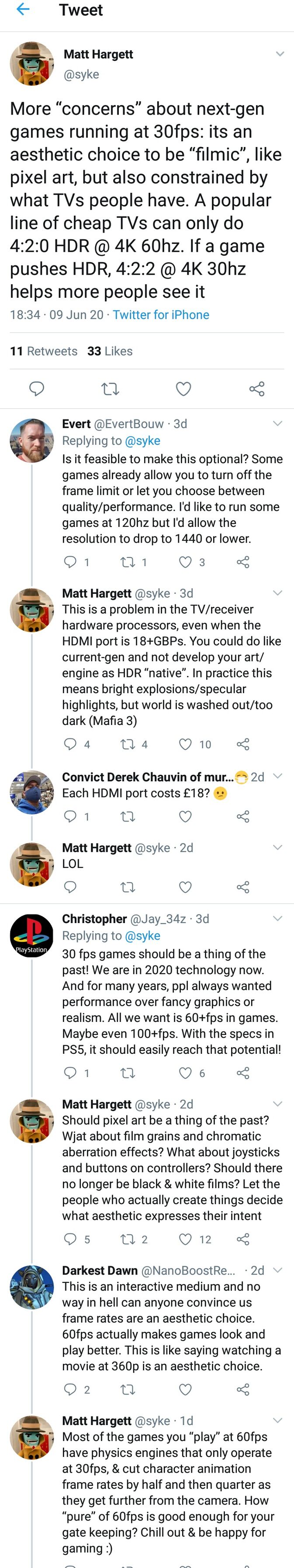Share Christopher's reply tweet

[243, 1073]
